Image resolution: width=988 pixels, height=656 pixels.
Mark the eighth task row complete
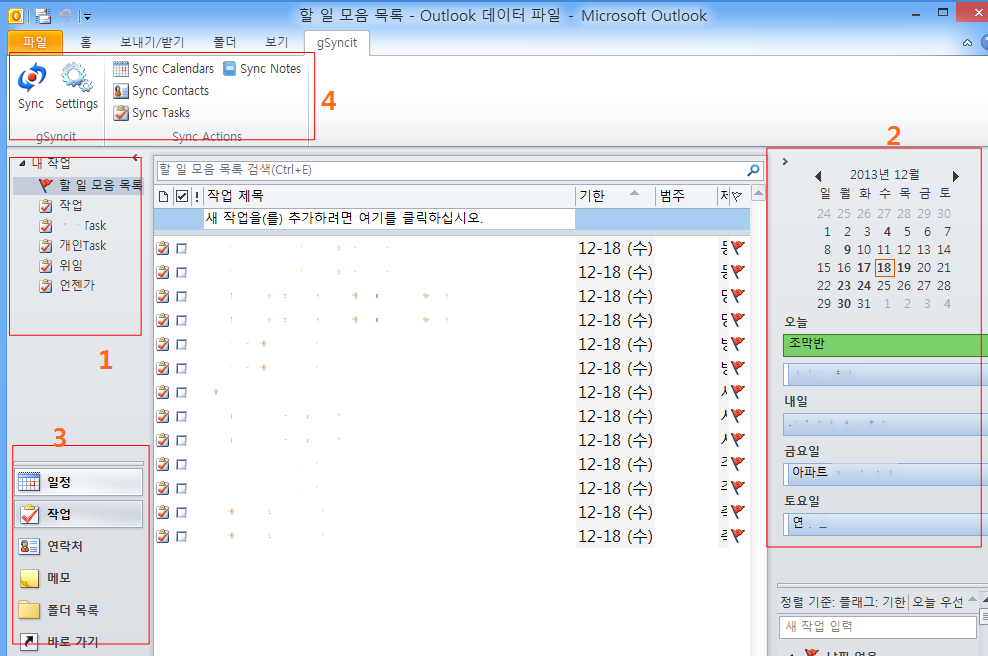click(x=181, y=416)
